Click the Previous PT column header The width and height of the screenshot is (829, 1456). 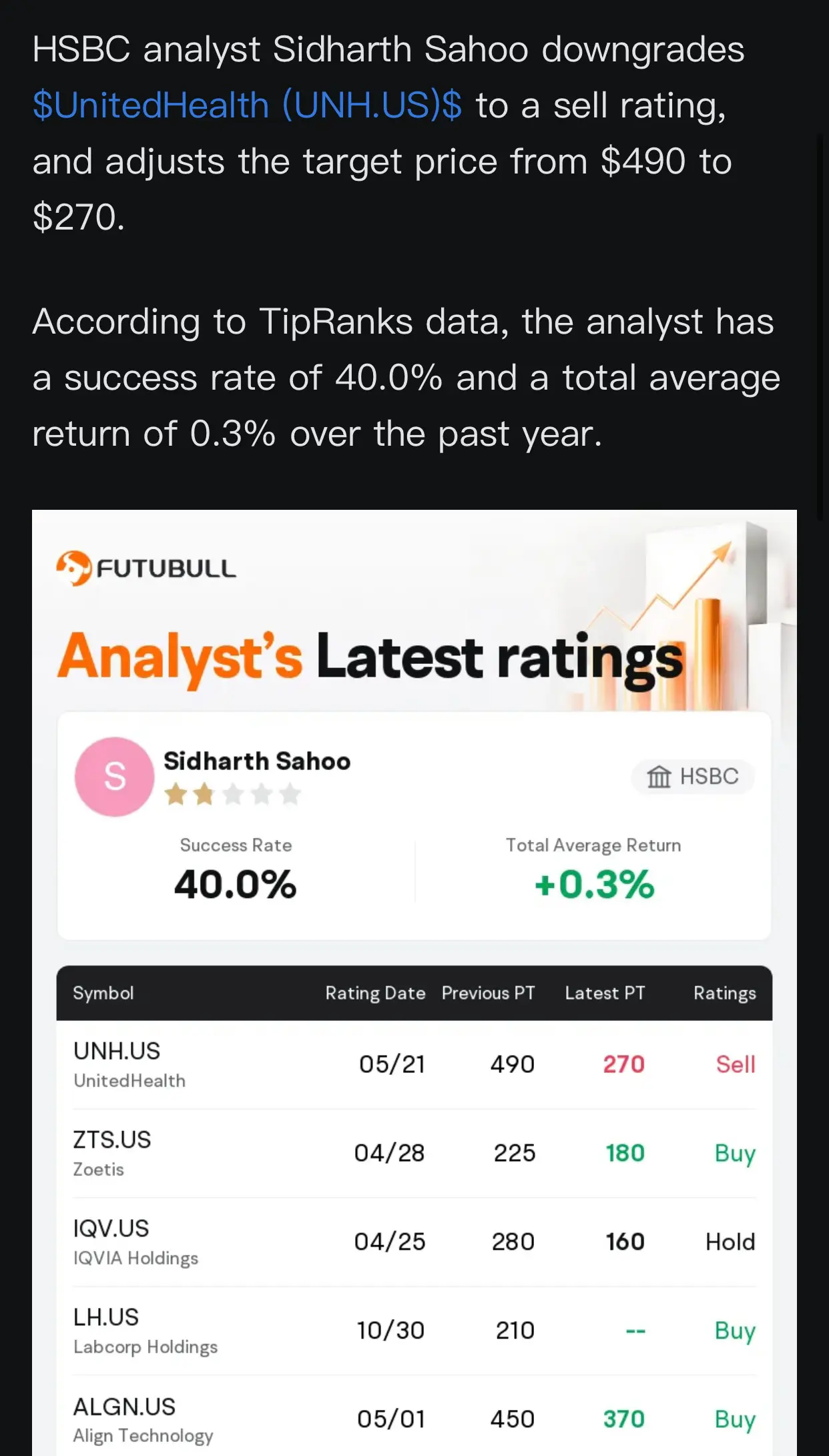pyautogui.click(x=489, y=993)
